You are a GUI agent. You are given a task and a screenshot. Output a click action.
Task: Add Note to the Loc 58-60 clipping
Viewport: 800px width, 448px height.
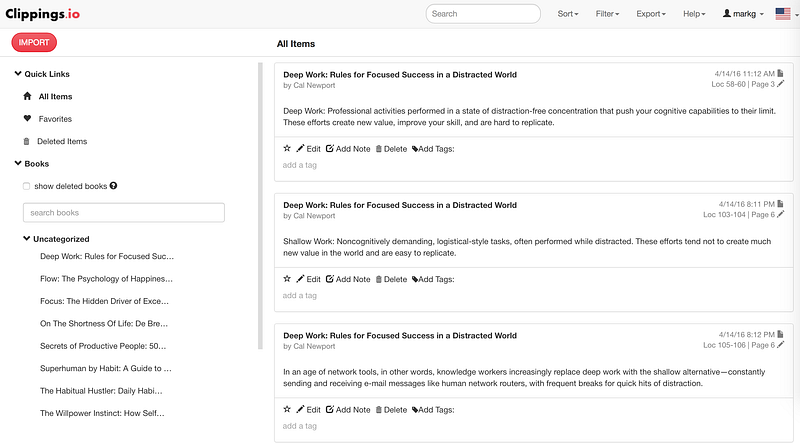348,149
